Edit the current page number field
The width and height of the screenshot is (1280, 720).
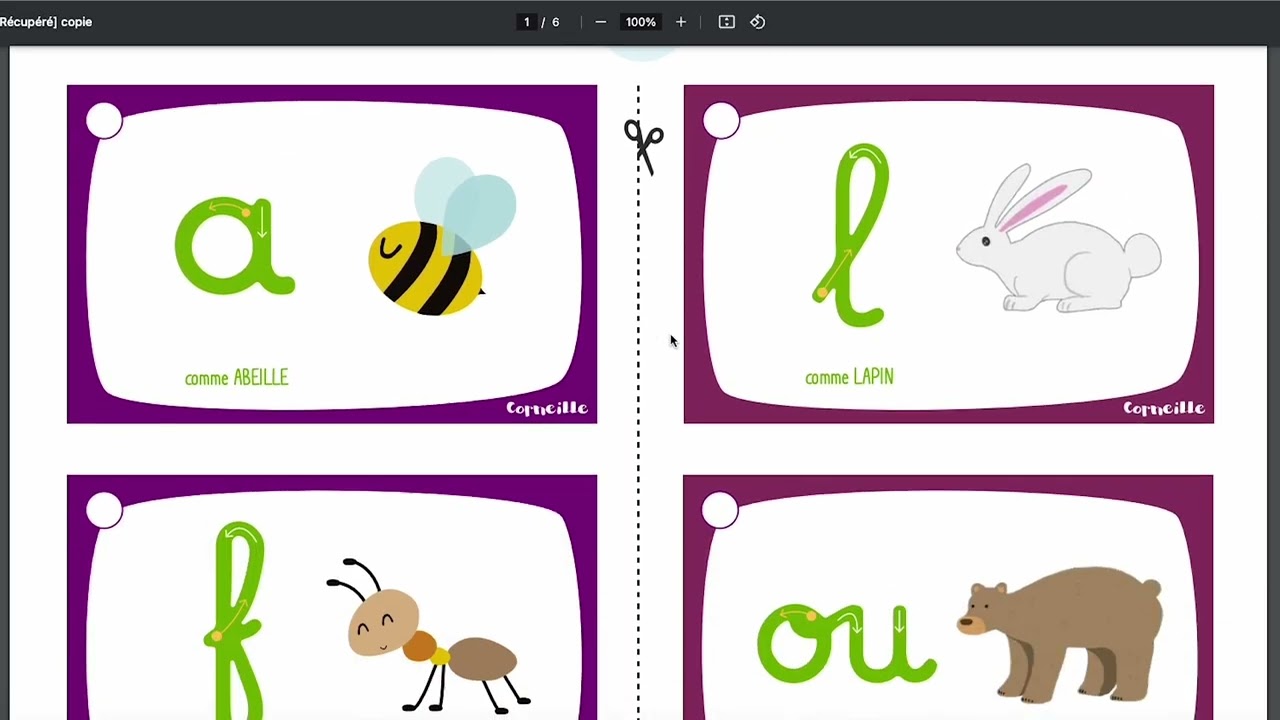(x=527, y=22)
